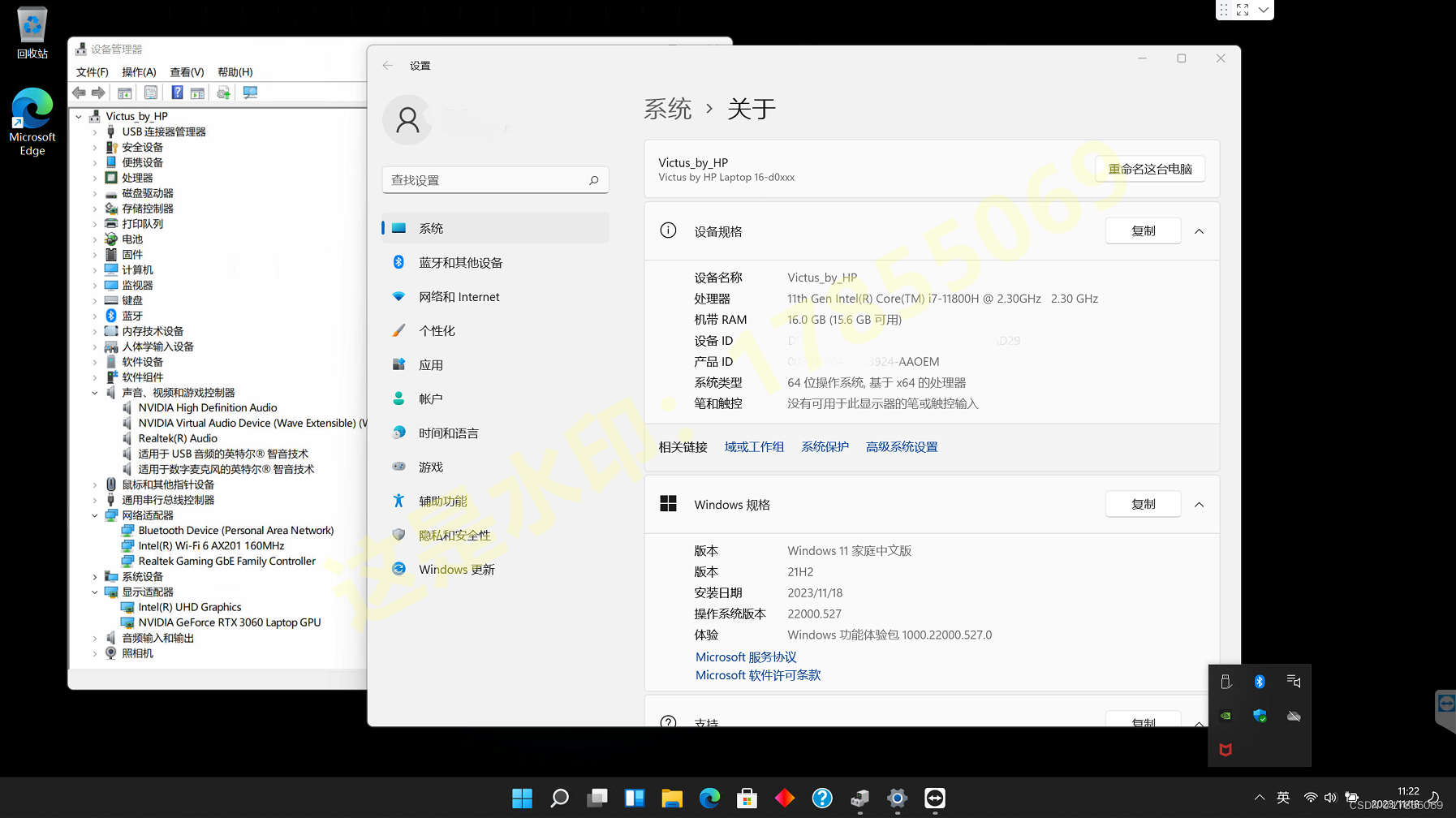Open the Microsoft Store taskbar icon

[747, 799]
